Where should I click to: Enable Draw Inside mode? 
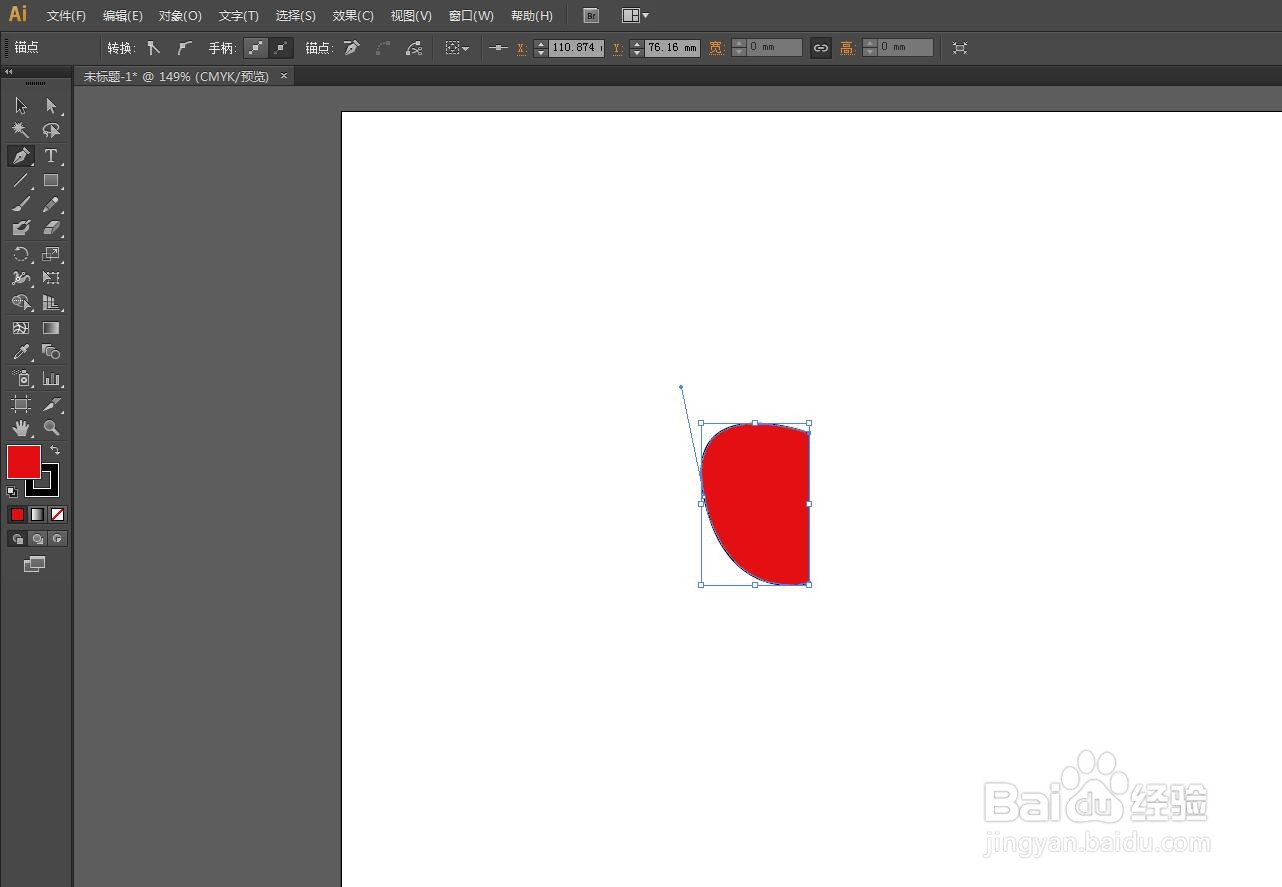(x=57, y=538)
